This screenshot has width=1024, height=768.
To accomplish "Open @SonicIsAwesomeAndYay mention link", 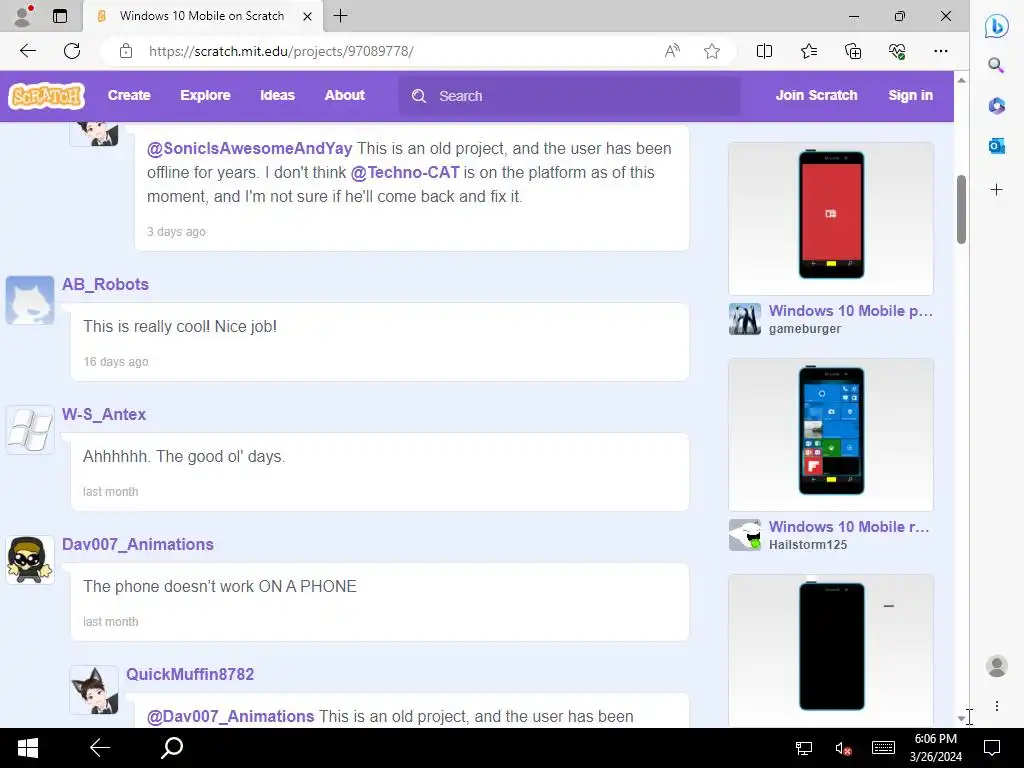I will pyautogui.click(x=249, y=148).
